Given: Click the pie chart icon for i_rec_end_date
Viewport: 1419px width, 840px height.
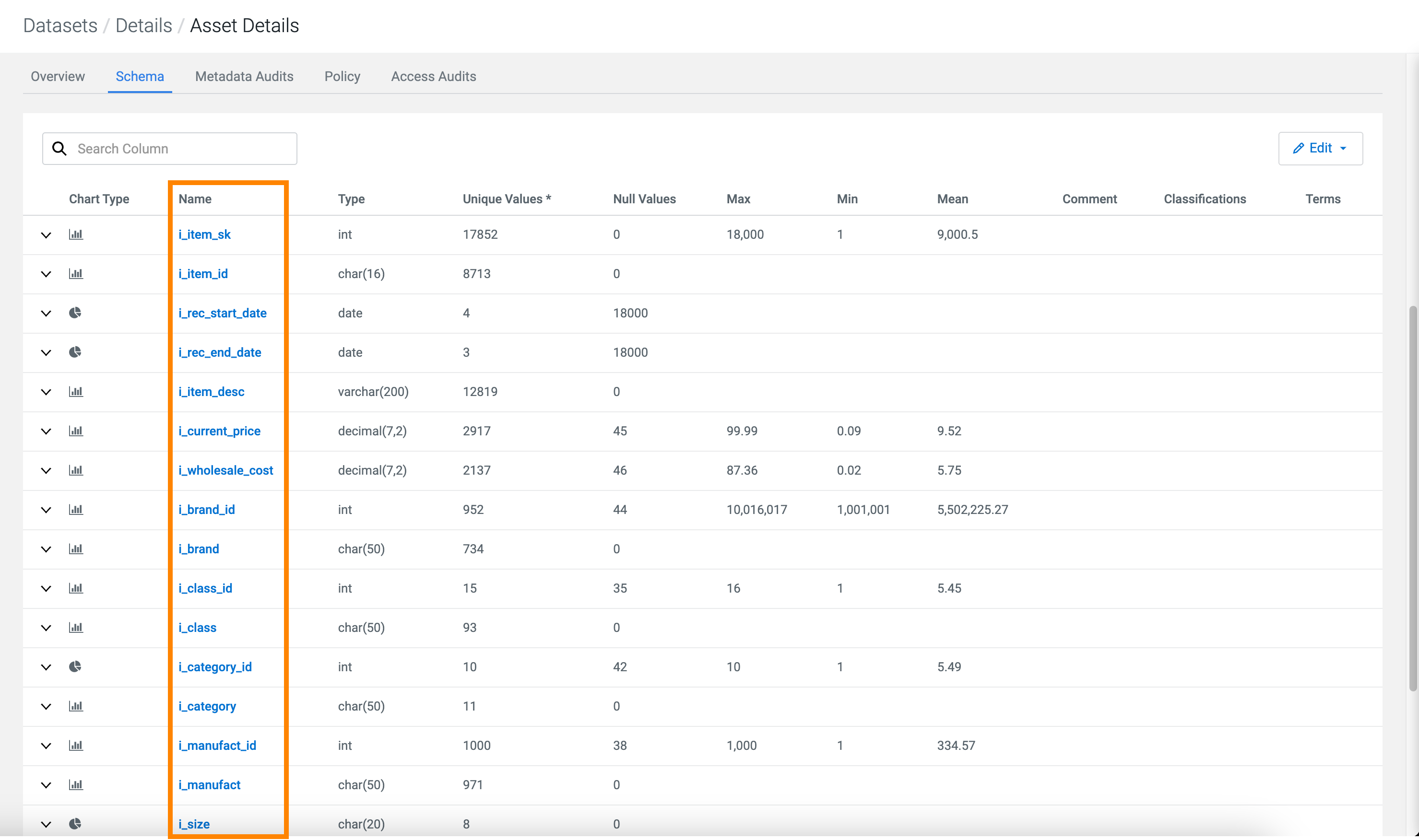Looking at the screenshot, I should [x=75, y=352].
